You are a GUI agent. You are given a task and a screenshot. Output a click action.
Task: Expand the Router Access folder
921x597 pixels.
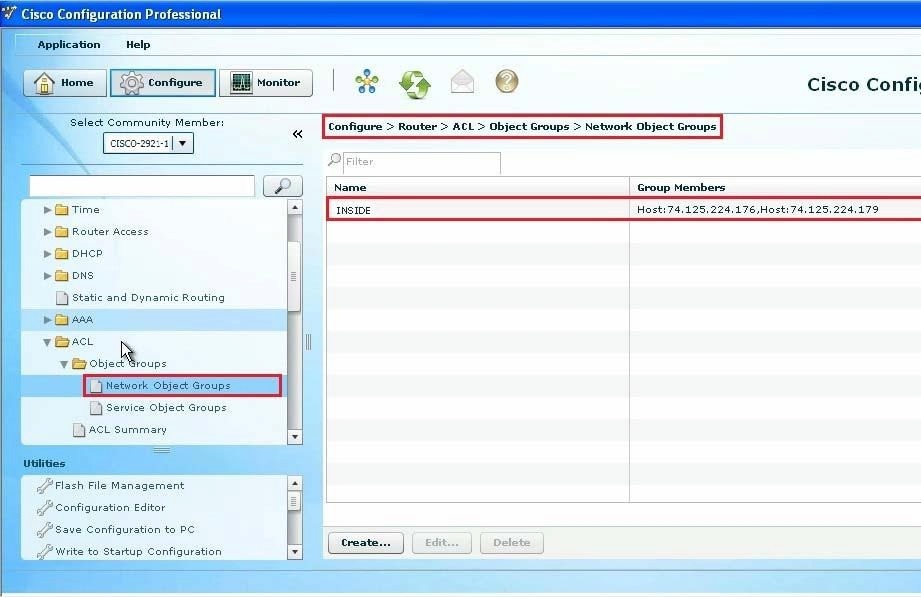coord(48,232)
